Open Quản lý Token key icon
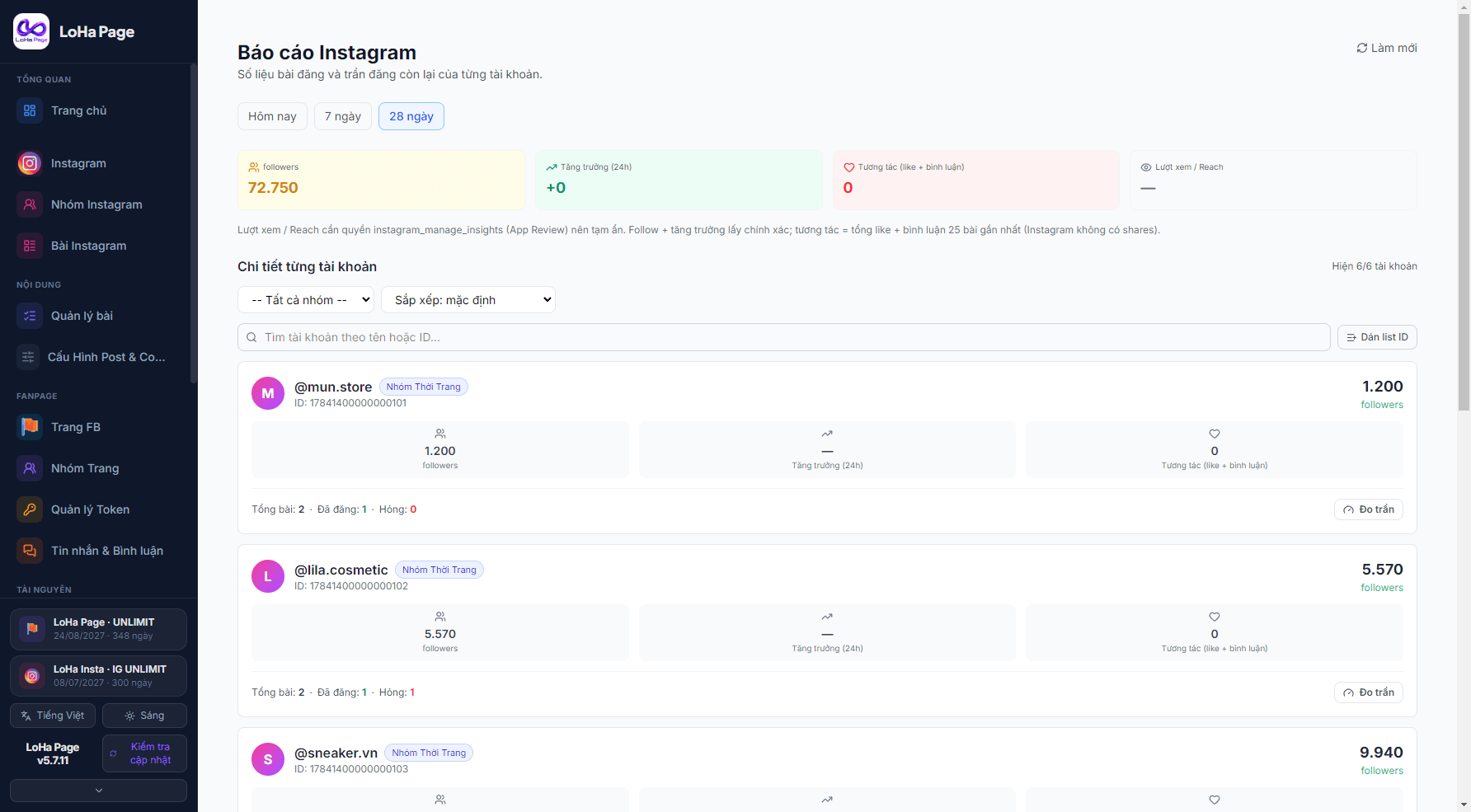This screenshot has width=1471, height=812. pos(30,509)
